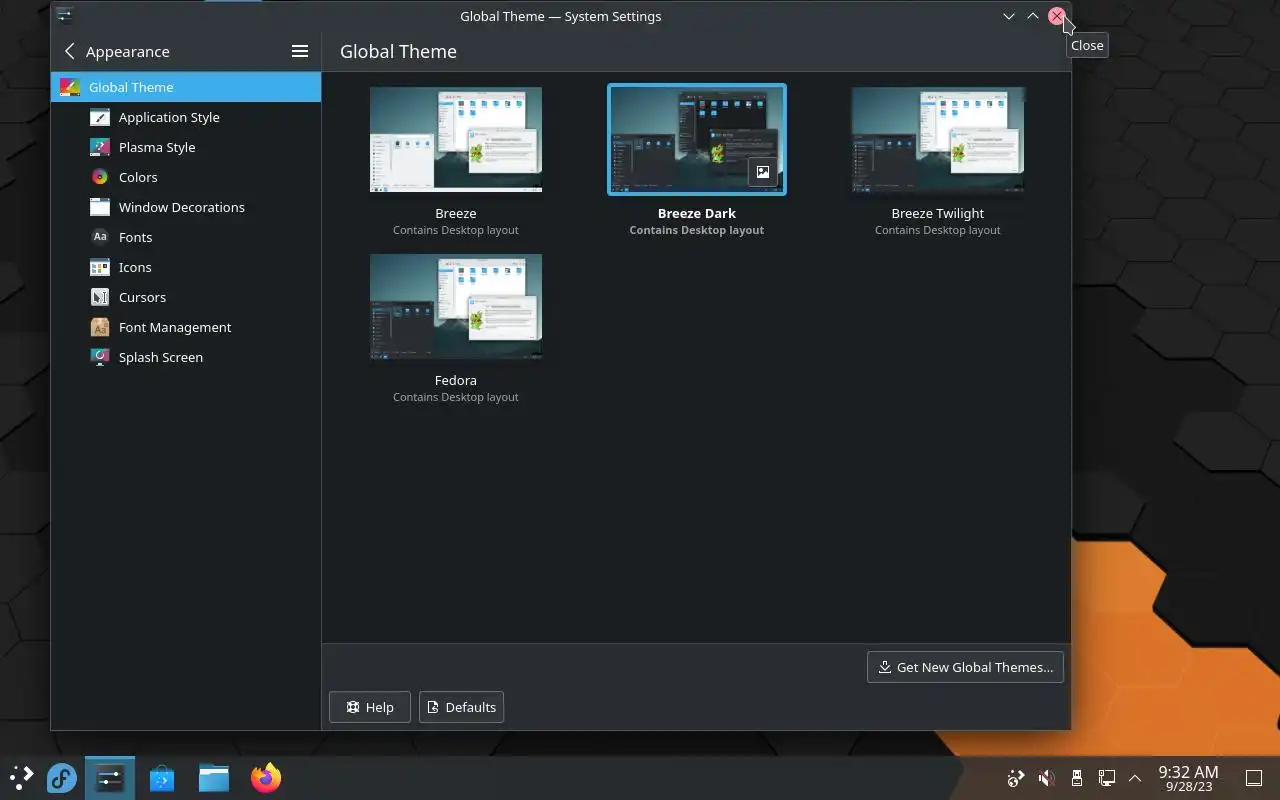Image resolution: width=1280 pixels, height=800 pixels.
Task: Select the Fedora theme thumbnail
Action: [456, 307]
